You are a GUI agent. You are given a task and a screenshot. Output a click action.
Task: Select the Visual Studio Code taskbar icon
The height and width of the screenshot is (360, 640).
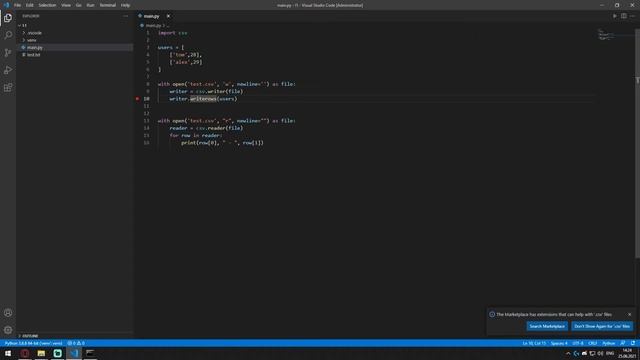click(74, 353)
